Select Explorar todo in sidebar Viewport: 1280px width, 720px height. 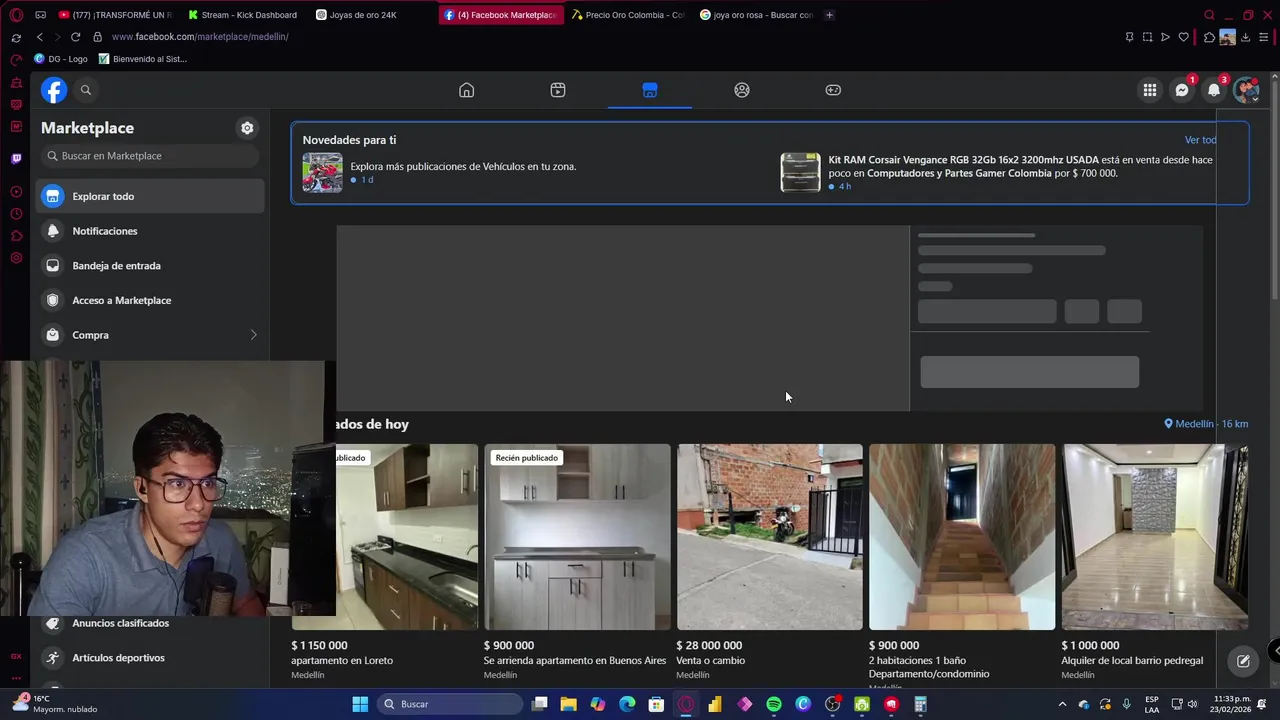150,196
